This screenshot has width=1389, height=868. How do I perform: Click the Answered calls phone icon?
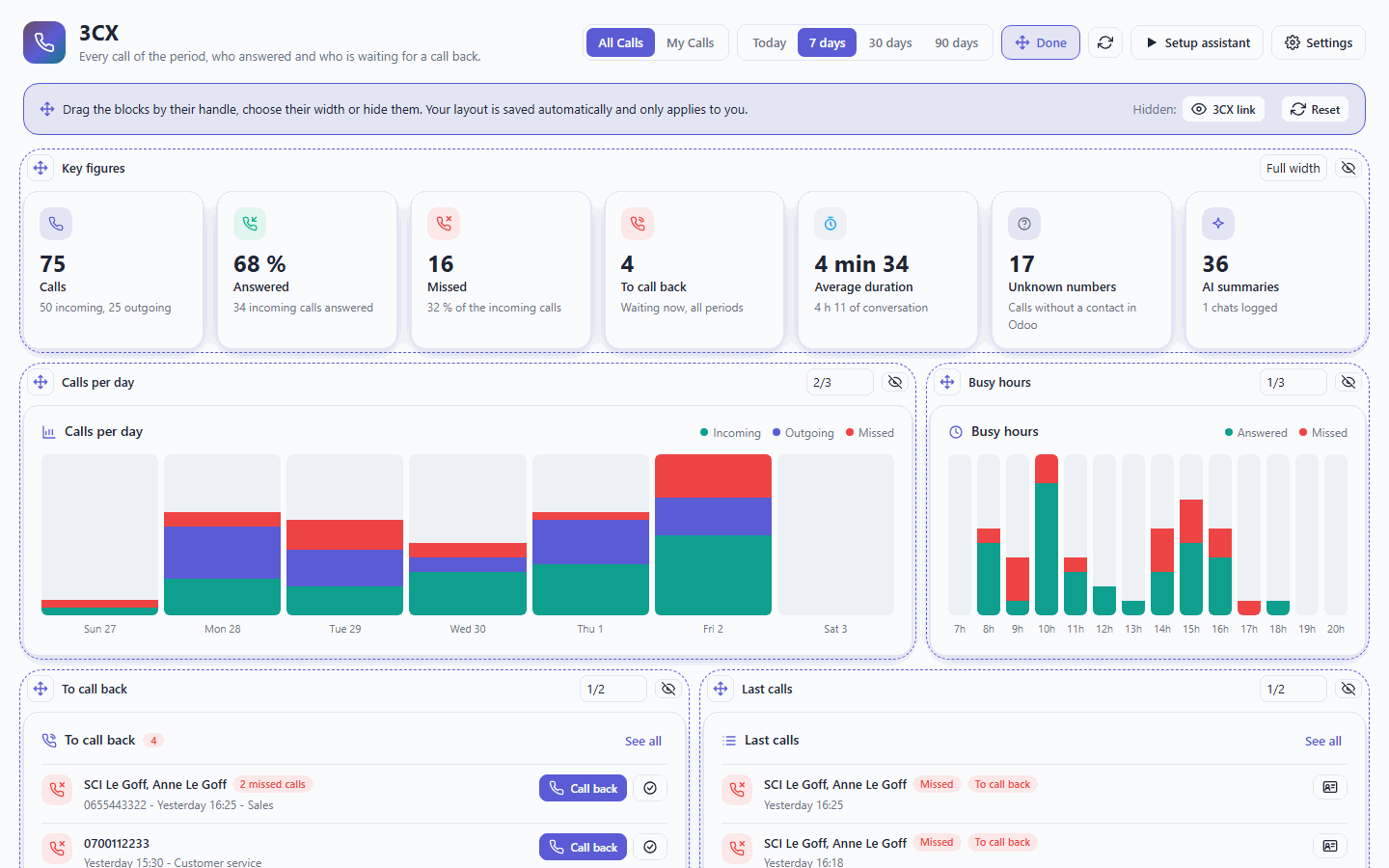point(250,224)
